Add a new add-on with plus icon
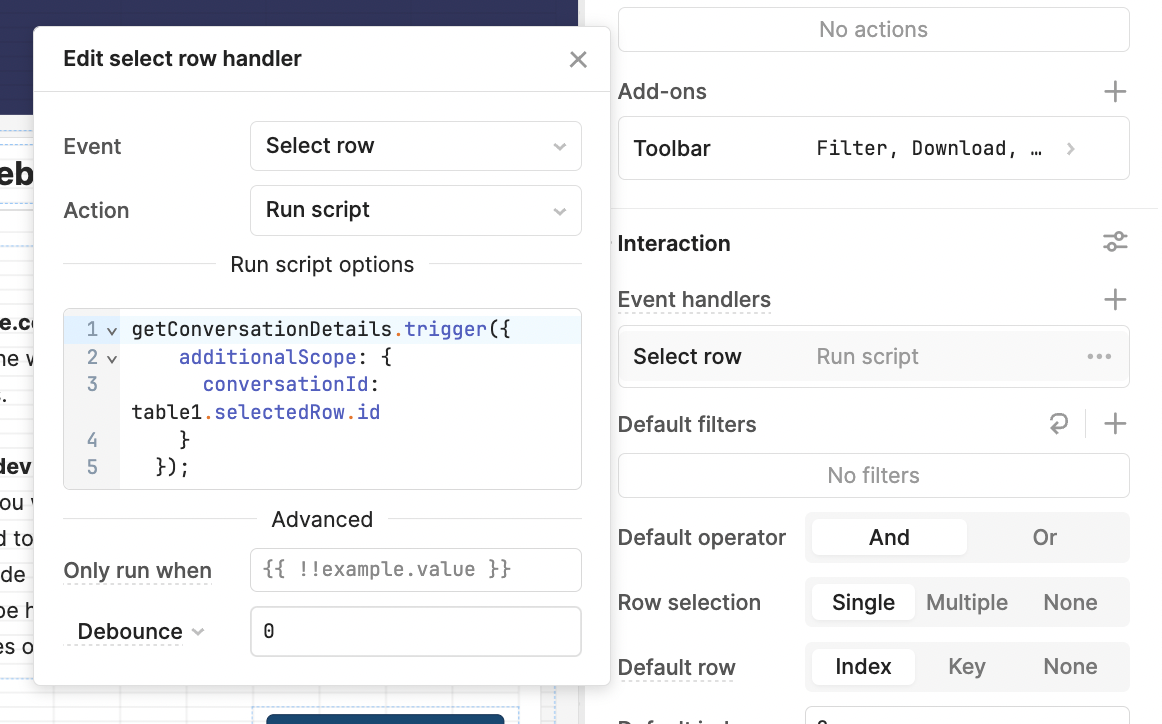 tap(1115, 92)
